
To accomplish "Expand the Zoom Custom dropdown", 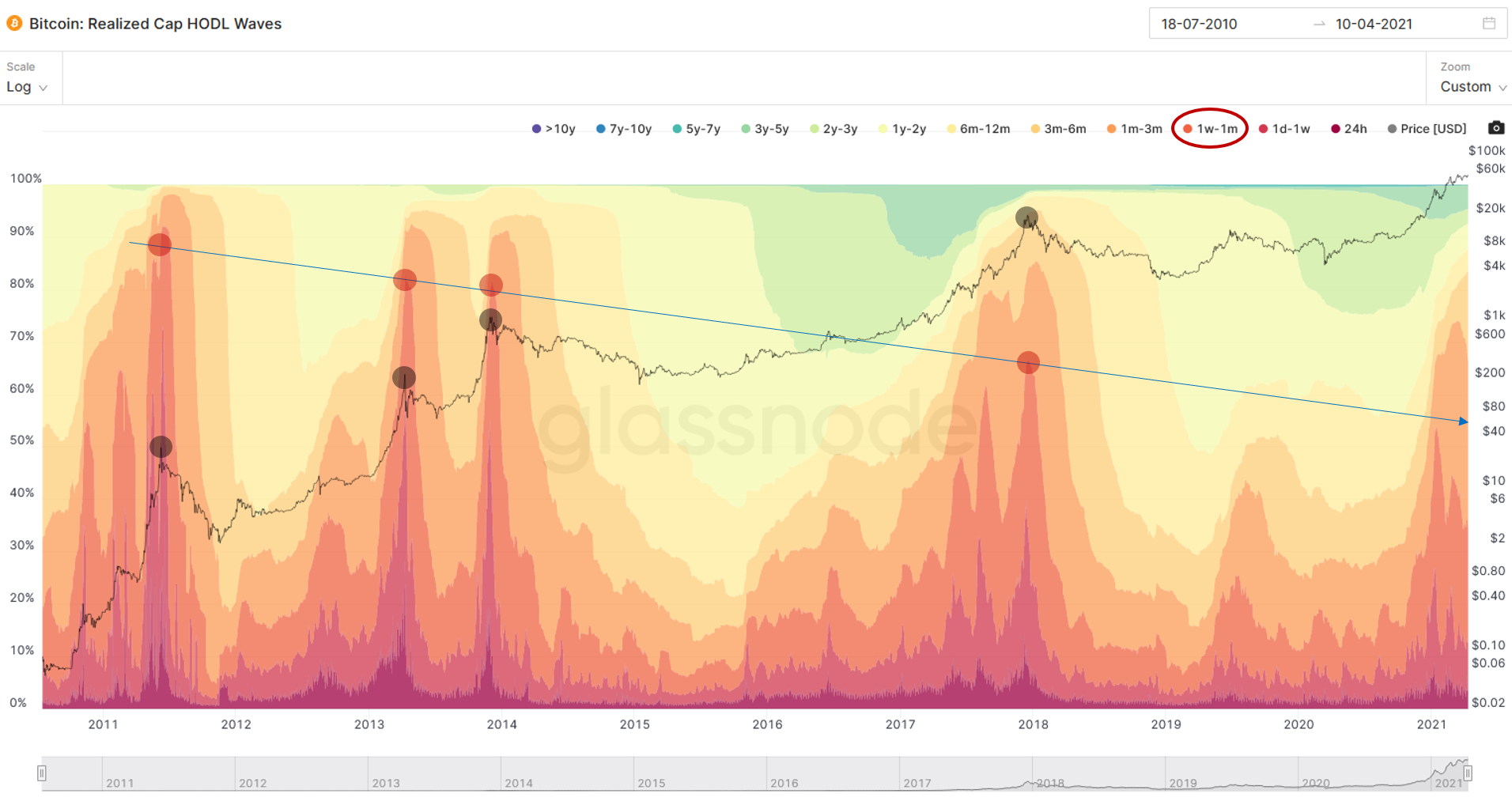I will [x=1472, y=87].
